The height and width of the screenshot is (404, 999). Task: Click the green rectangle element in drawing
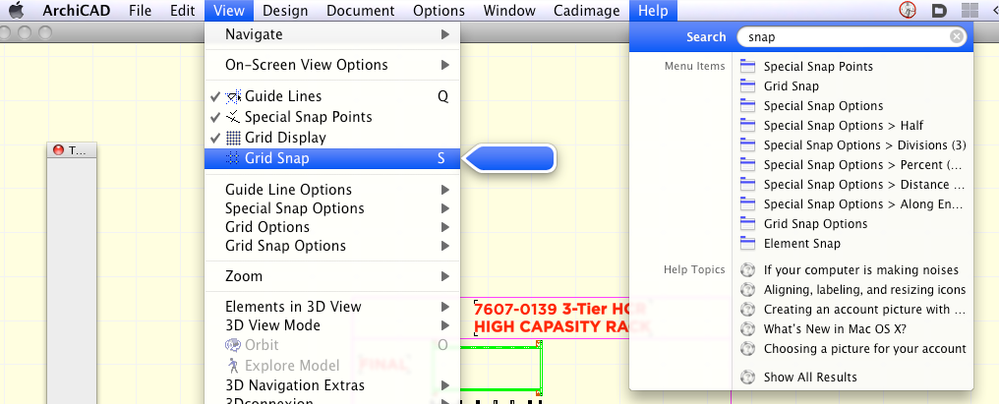tap(501, 369)
